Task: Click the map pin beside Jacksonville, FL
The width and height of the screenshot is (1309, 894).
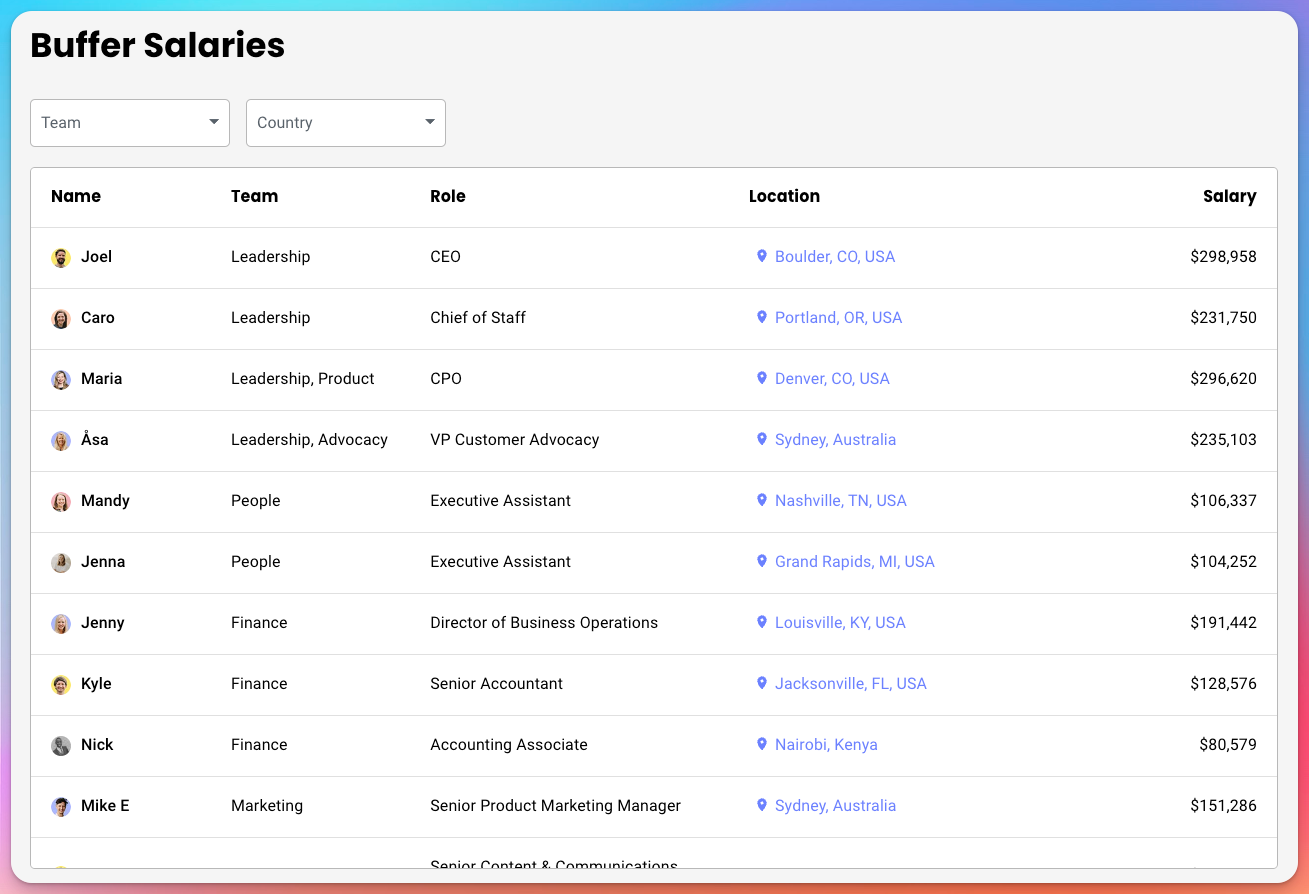Action: (x=762, y=684)
